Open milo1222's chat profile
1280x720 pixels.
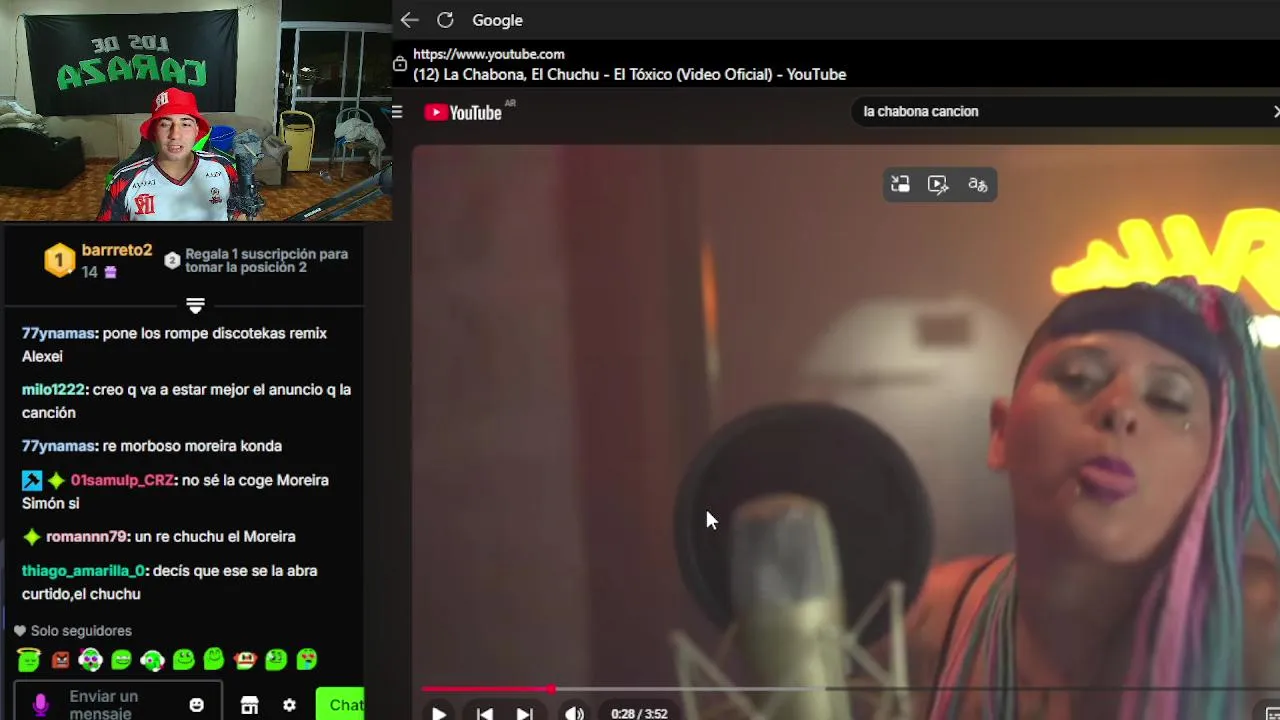click(53, 389)
